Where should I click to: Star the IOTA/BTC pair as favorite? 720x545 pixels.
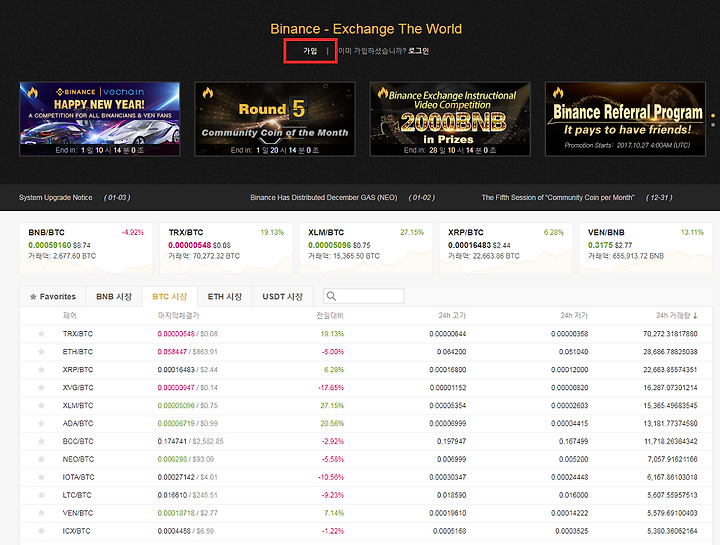click(41, 477)
